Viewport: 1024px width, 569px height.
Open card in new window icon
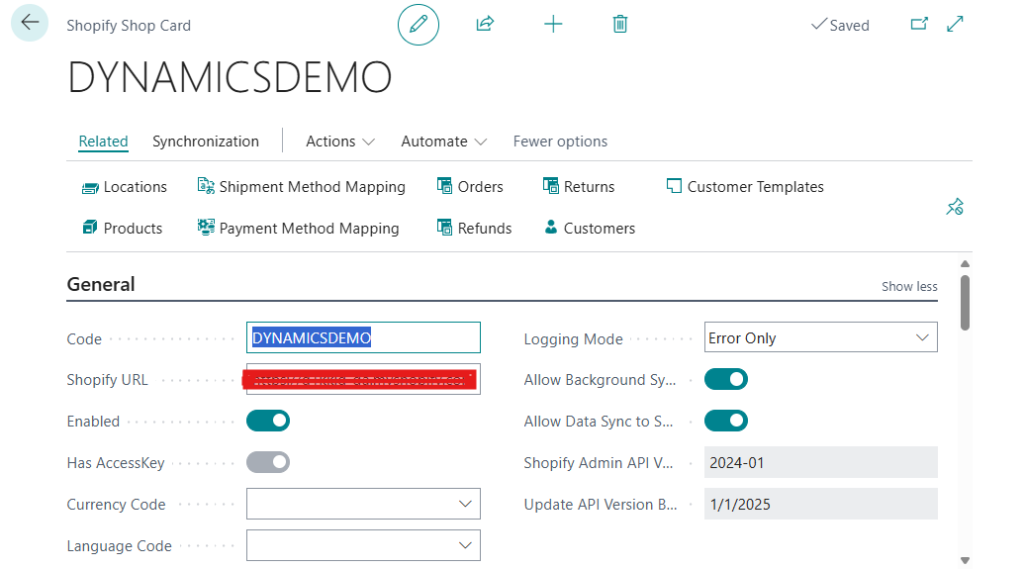click(919, 24)
